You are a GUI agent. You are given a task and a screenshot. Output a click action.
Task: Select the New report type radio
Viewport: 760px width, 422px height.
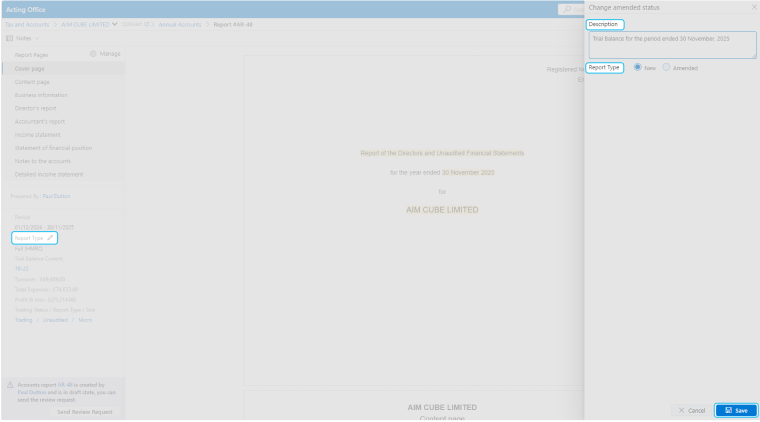pyautogui.click(x=638, y=68)
